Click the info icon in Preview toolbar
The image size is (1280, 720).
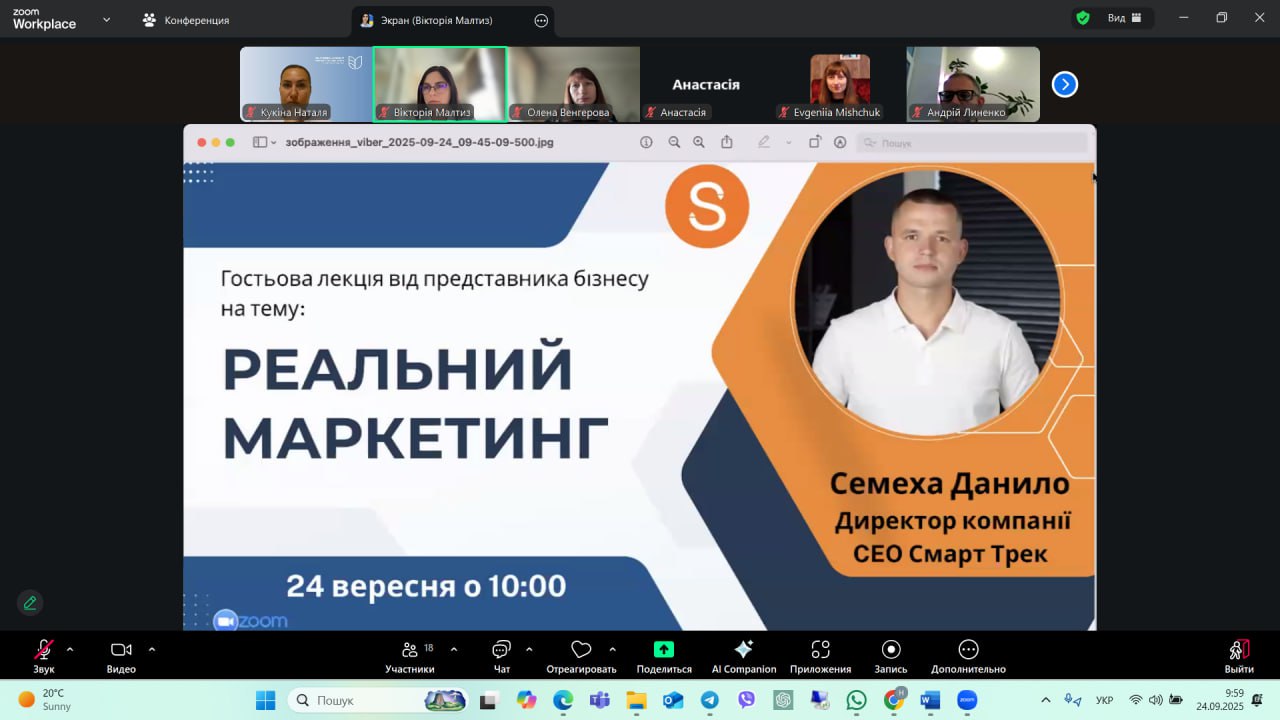(646, 143)
